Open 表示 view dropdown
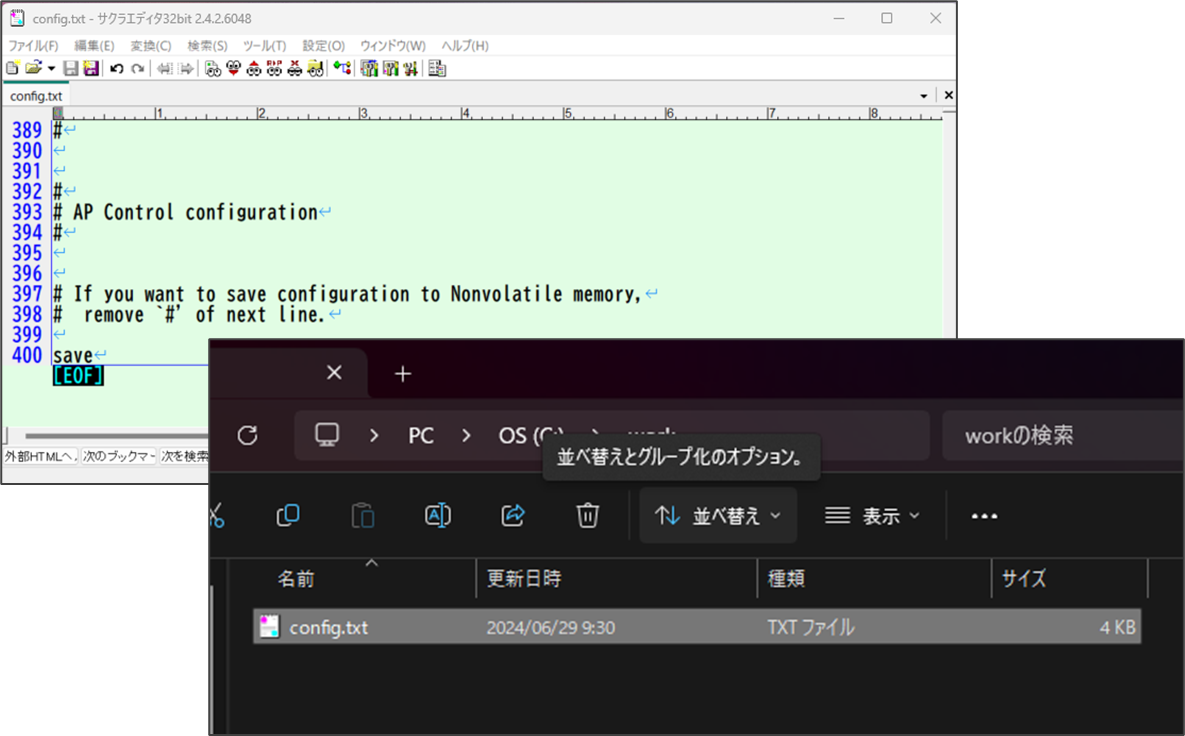This screenshot has width=1185, height=736. [873, 515]
